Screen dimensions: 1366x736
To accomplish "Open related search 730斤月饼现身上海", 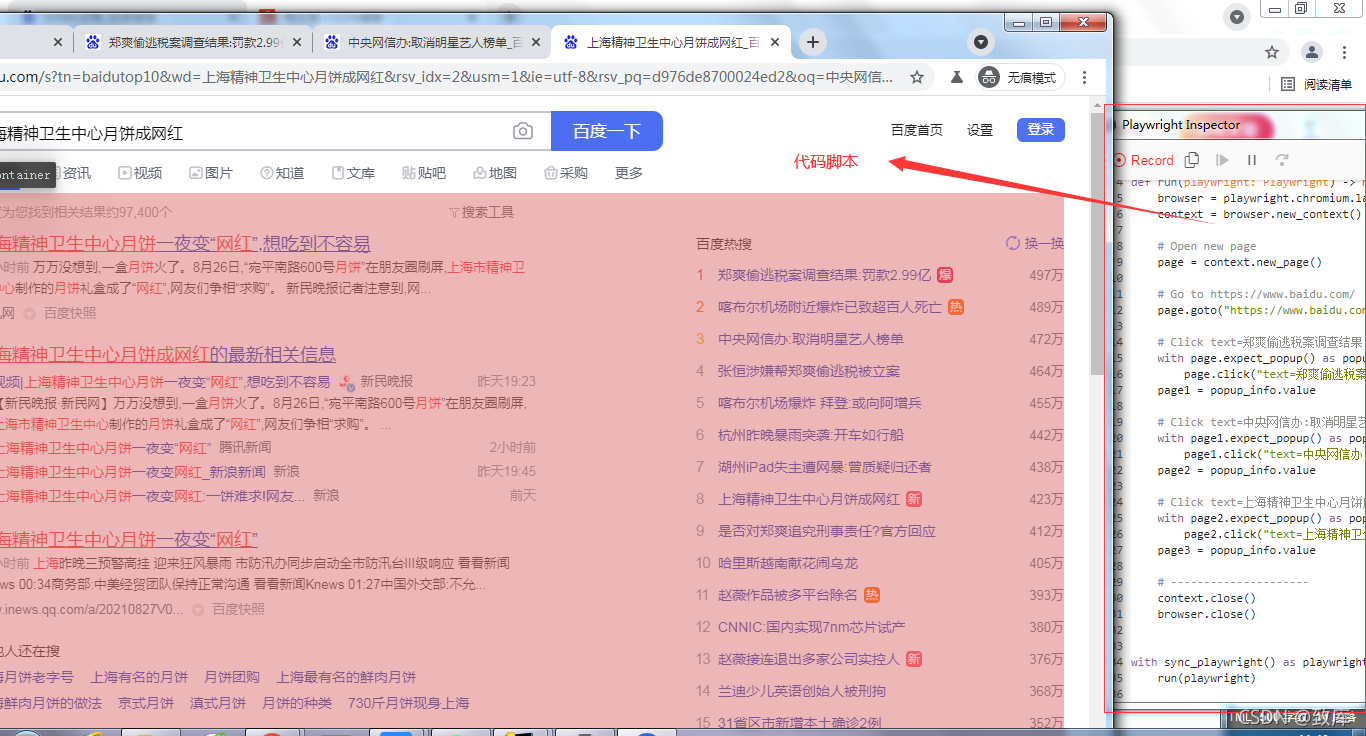I will point(408,703).
